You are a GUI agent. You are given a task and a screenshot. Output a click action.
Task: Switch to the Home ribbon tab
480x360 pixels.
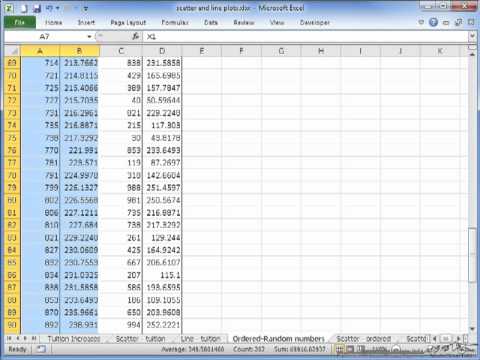[x=54, y=22]
